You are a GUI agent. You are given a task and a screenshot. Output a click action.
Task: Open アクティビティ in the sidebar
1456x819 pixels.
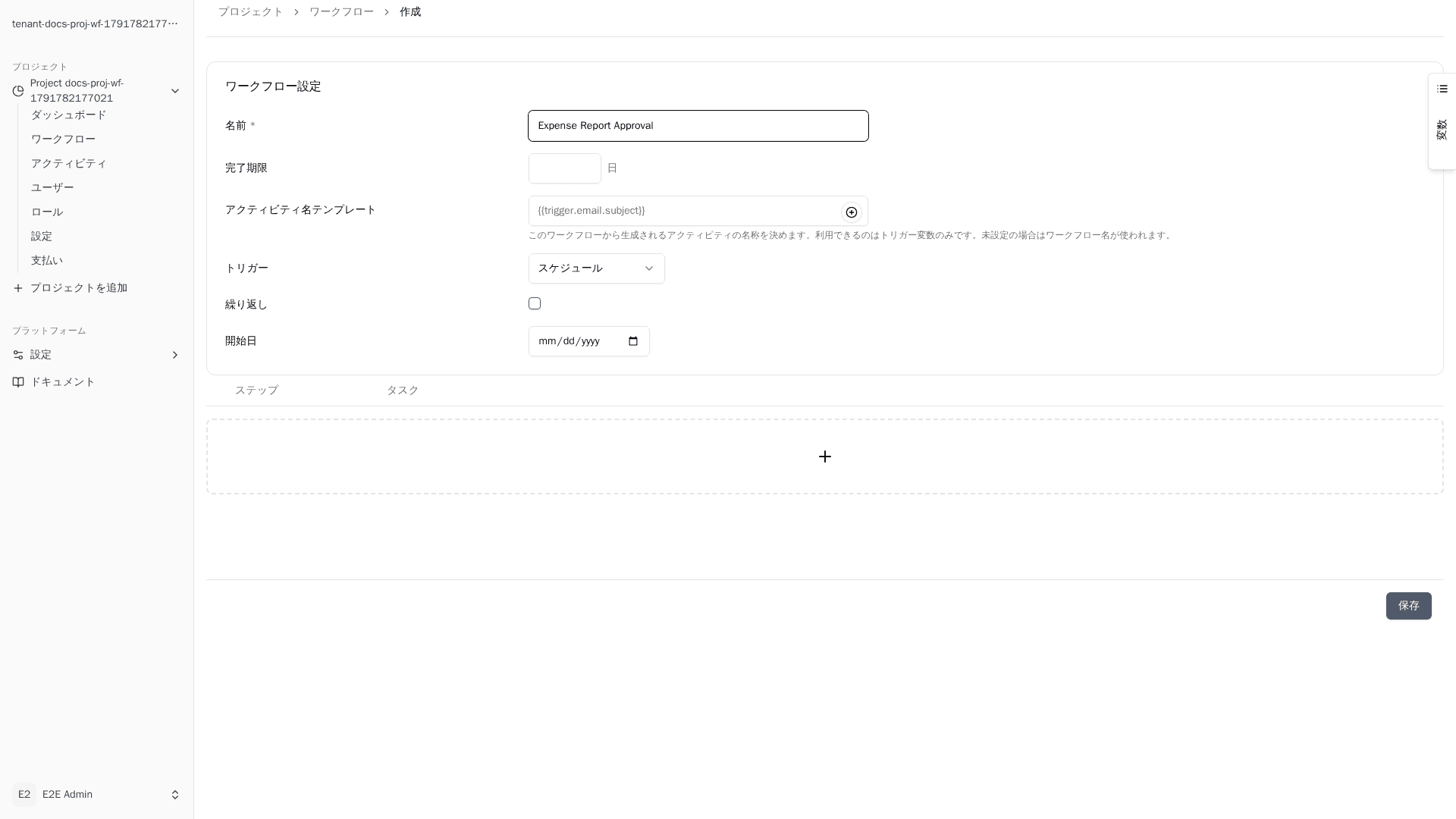(69, 164)
